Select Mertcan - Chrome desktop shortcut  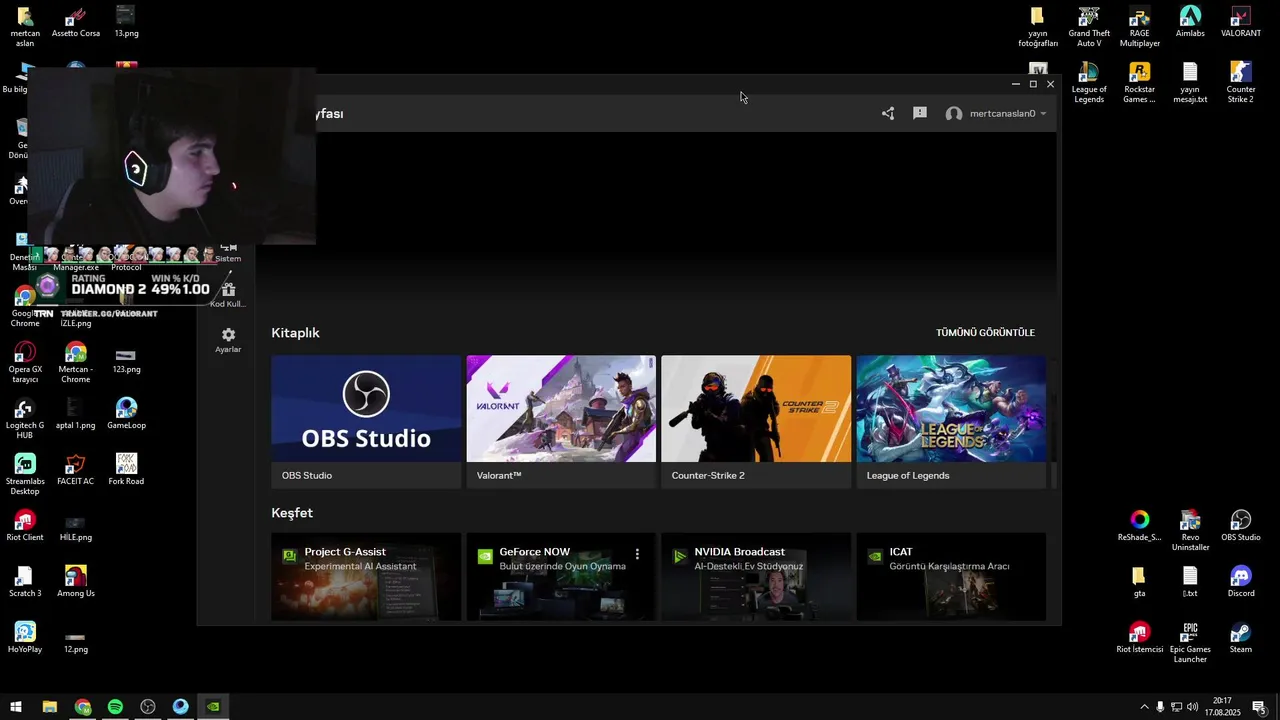click(75, 363)
